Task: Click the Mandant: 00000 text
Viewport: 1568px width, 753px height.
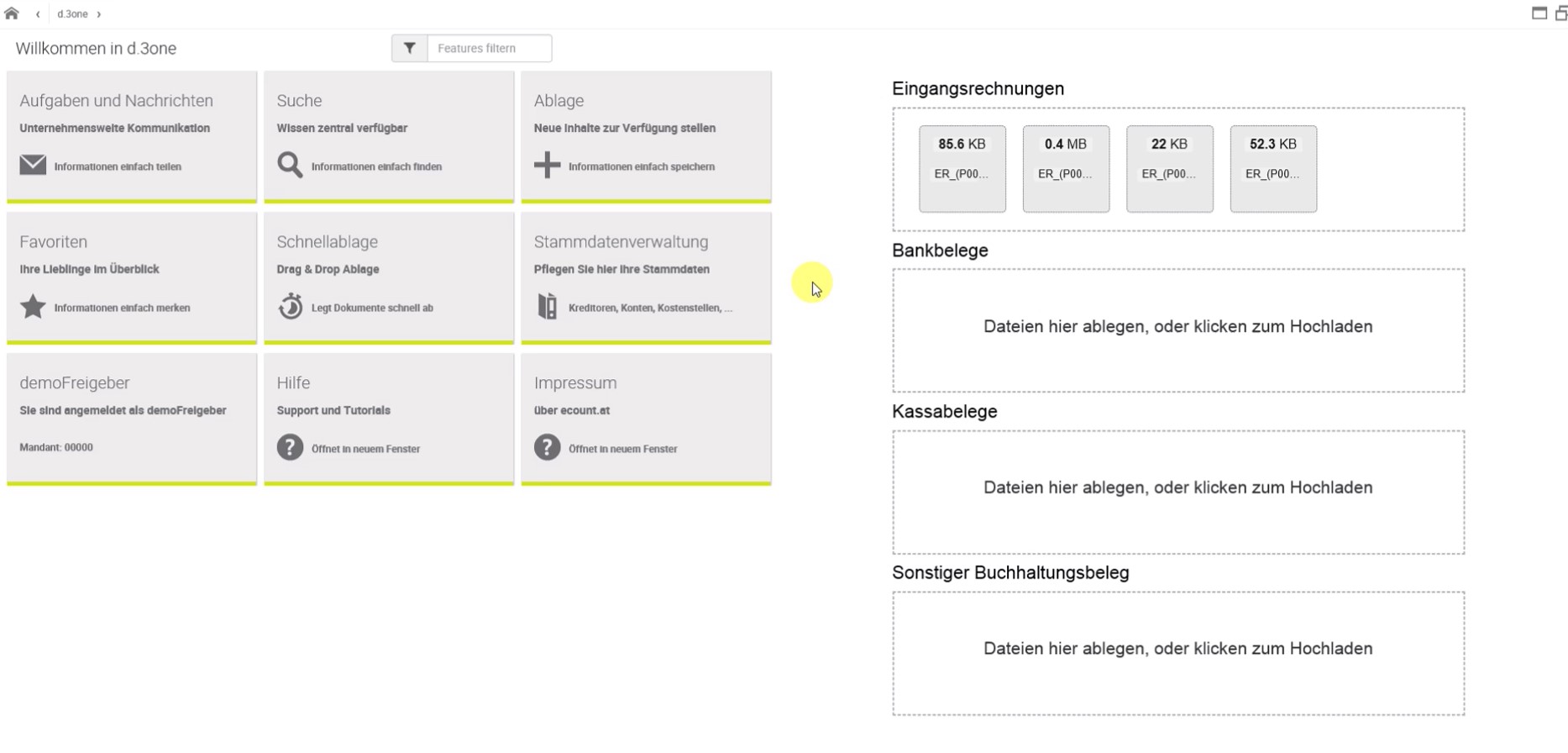Action: click(56, 447)
